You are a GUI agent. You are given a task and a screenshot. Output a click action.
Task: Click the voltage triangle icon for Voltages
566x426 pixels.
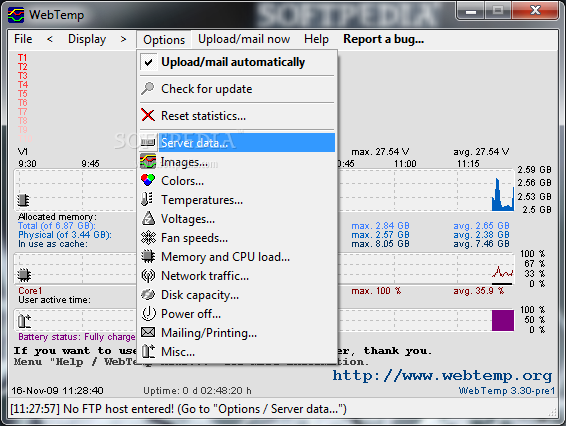[x=148, y=218]
